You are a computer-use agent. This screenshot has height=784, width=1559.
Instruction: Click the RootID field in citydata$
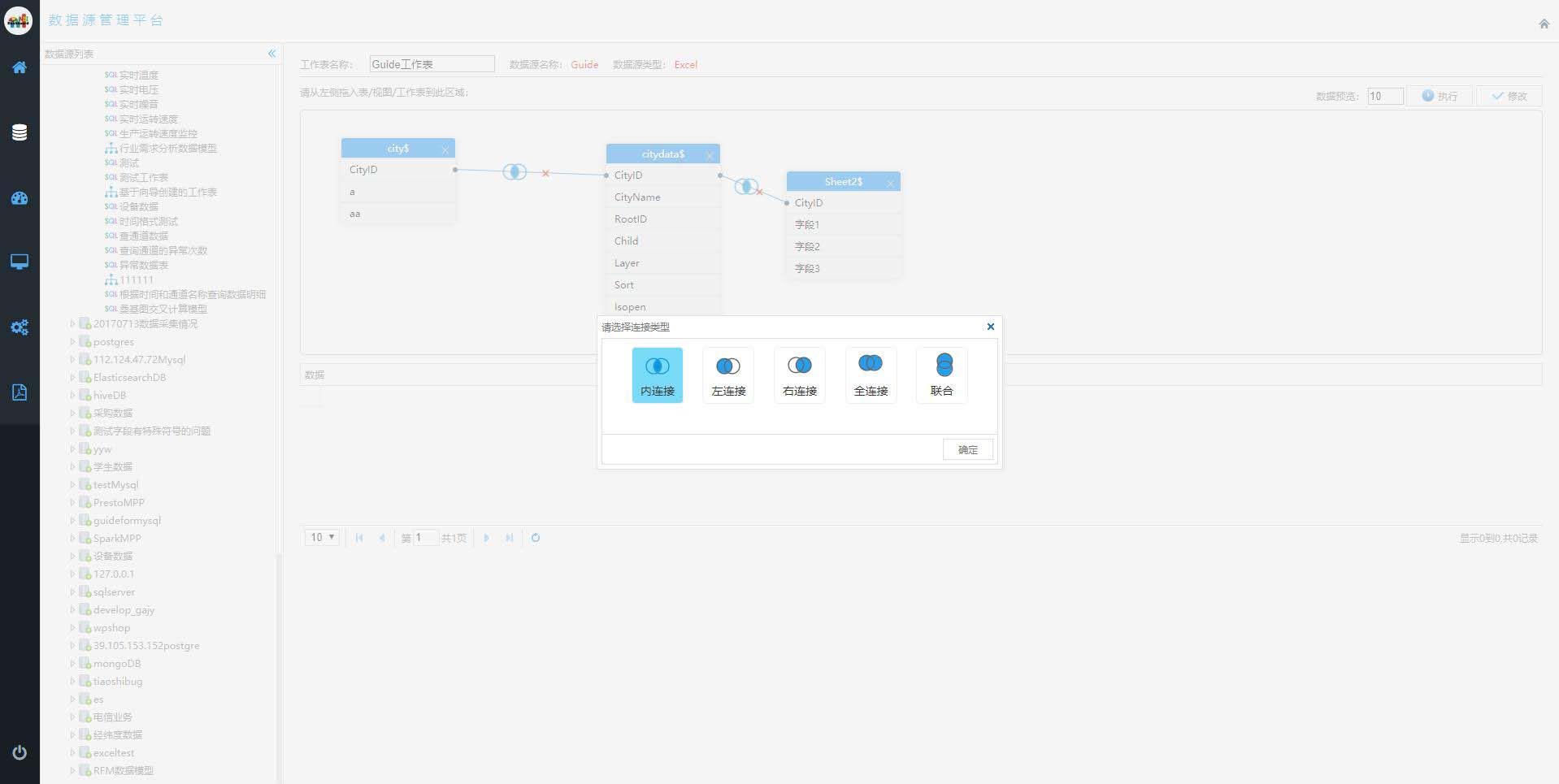(663, 219)
